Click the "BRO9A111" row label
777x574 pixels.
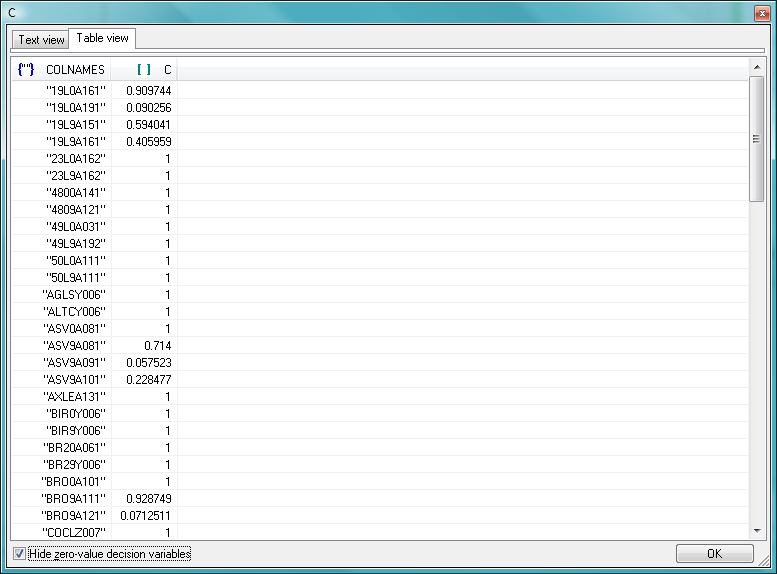(74, 498)
